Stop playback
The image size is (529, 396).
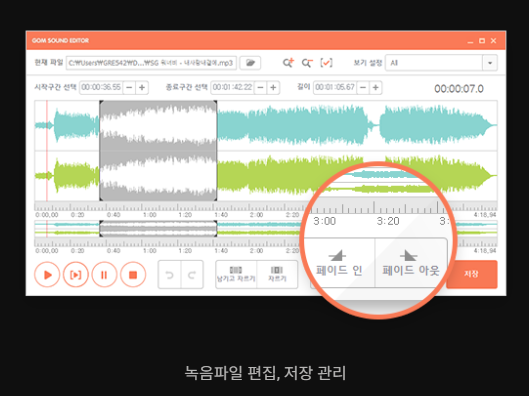pos(133,275)
